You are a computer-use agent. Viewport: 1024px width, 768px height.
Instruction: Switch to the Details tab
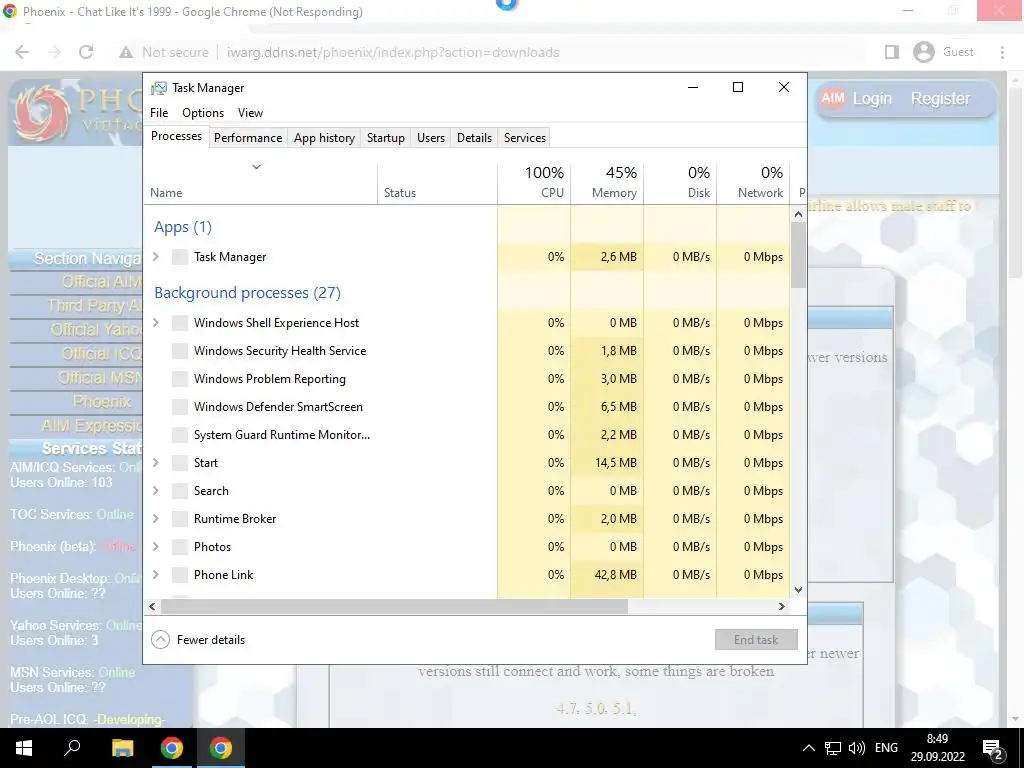click(x=474, y=138)
